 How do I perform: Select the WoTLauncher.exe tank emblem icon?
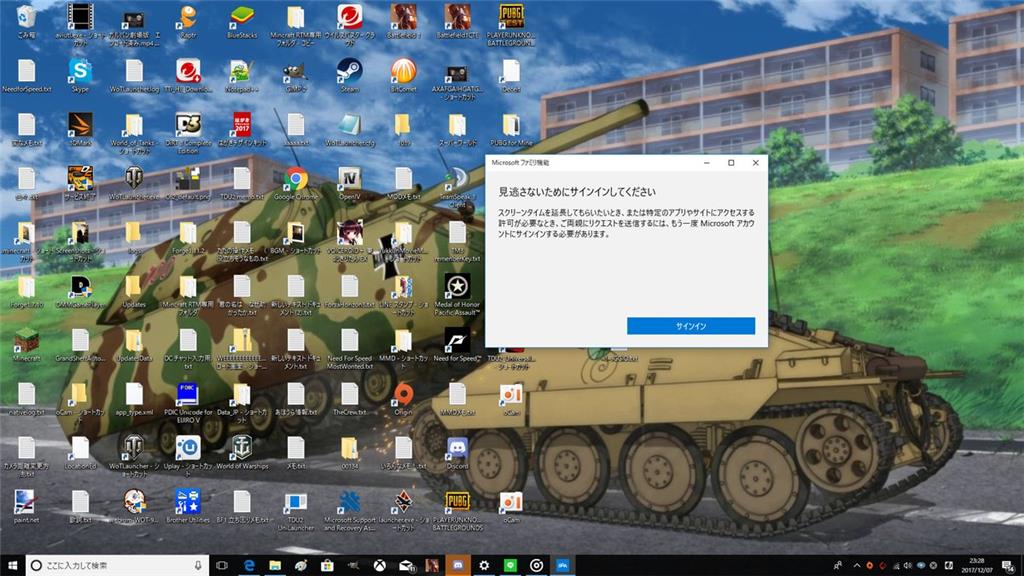tap(134, 184)
